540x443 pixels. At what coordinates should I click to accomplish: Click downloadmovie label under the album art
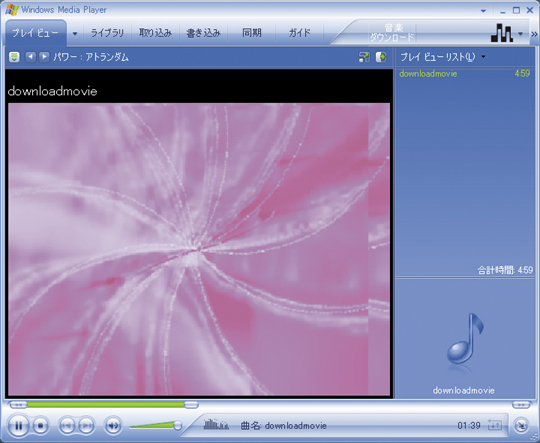coord(464,391)
